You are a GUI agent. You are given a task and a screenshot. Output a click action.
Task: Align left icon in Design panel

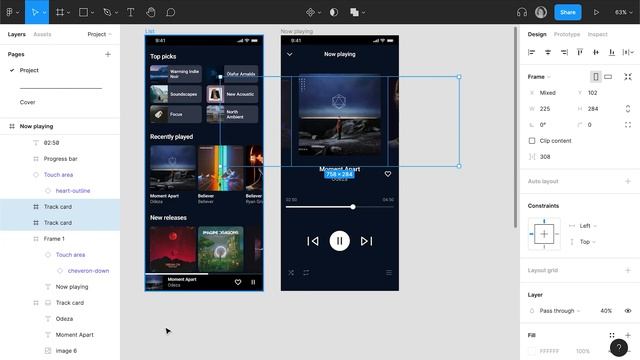(x=531, y=52)
